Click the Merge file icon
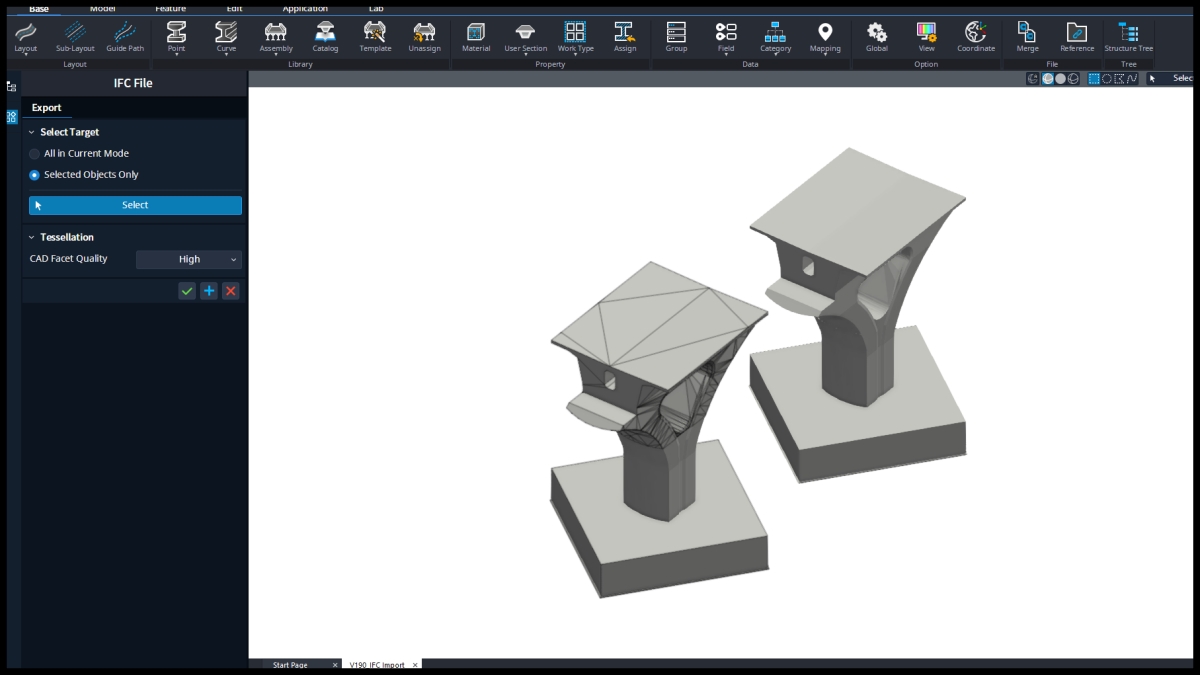This screenshot has width=1200, height=675. coord(1027,37)
